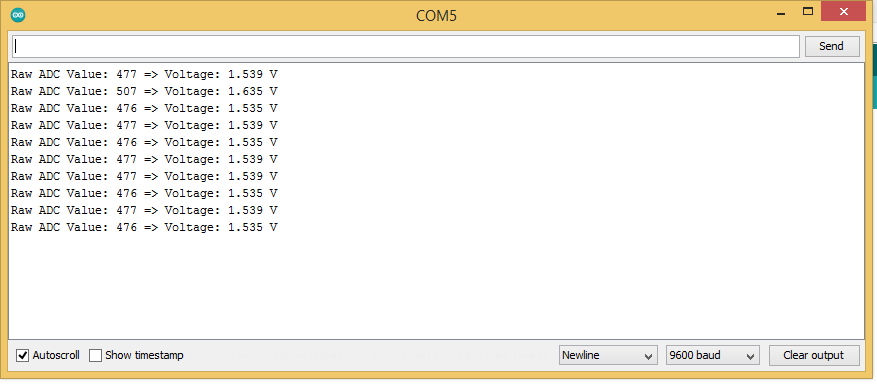This screenshot has height=384, width=877.
Task: Select the output line with ADC value 507
Action: 144,91
